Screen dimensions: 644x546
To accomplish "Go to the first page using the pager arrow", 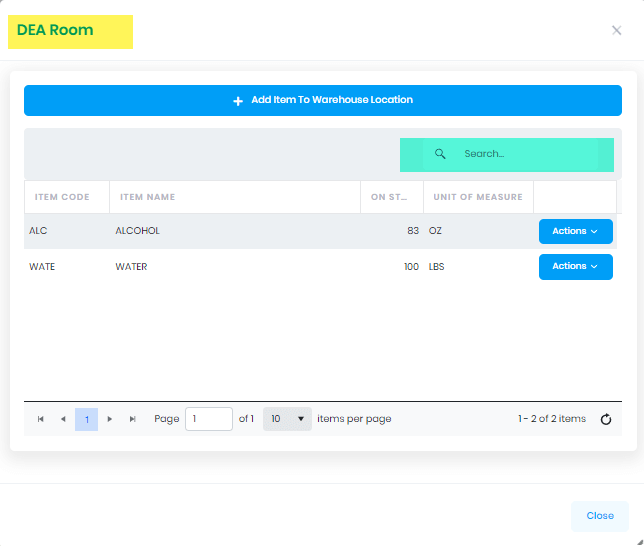I will click(41, 419).
